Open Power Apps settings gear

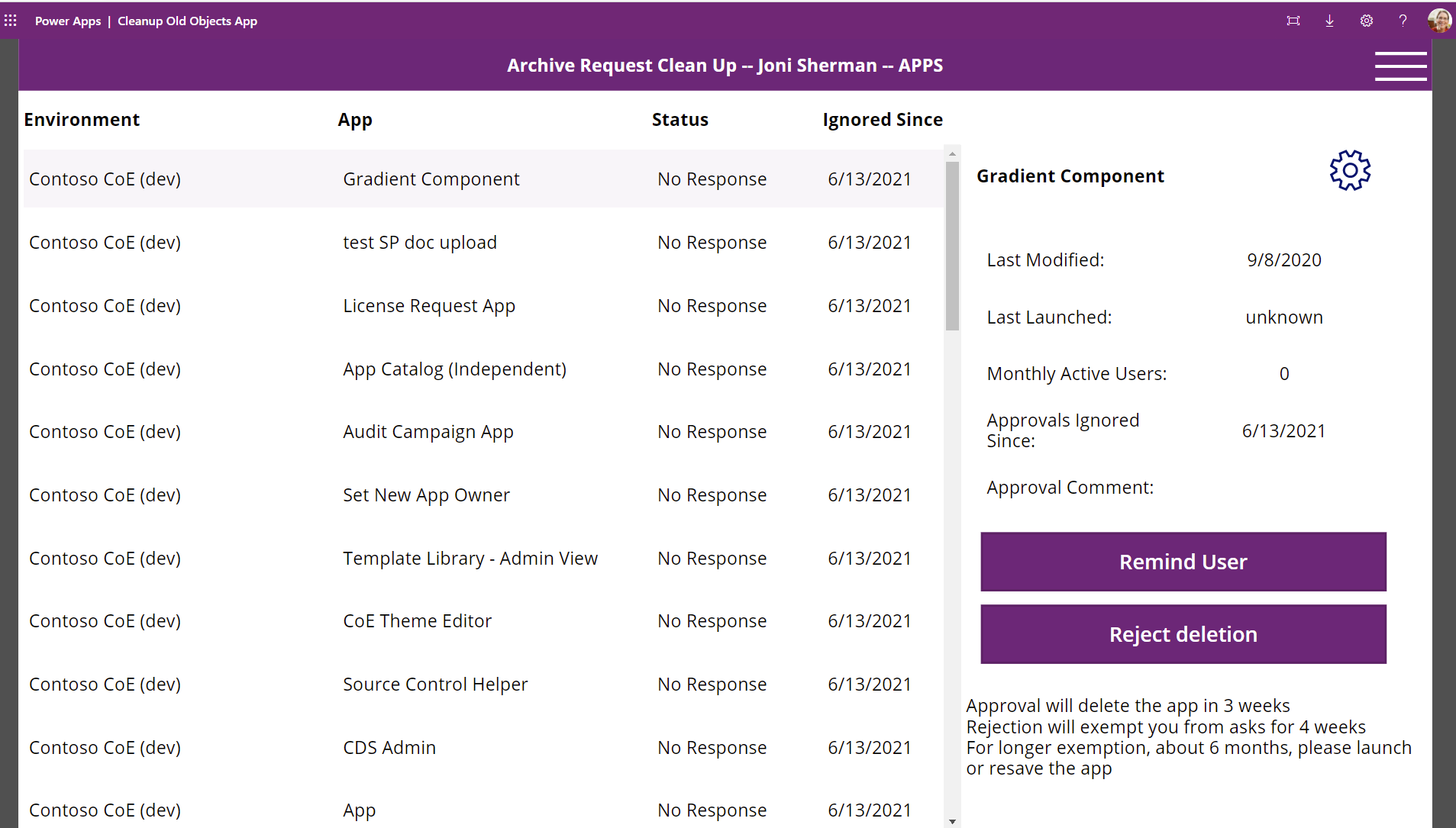[1366, 21]
